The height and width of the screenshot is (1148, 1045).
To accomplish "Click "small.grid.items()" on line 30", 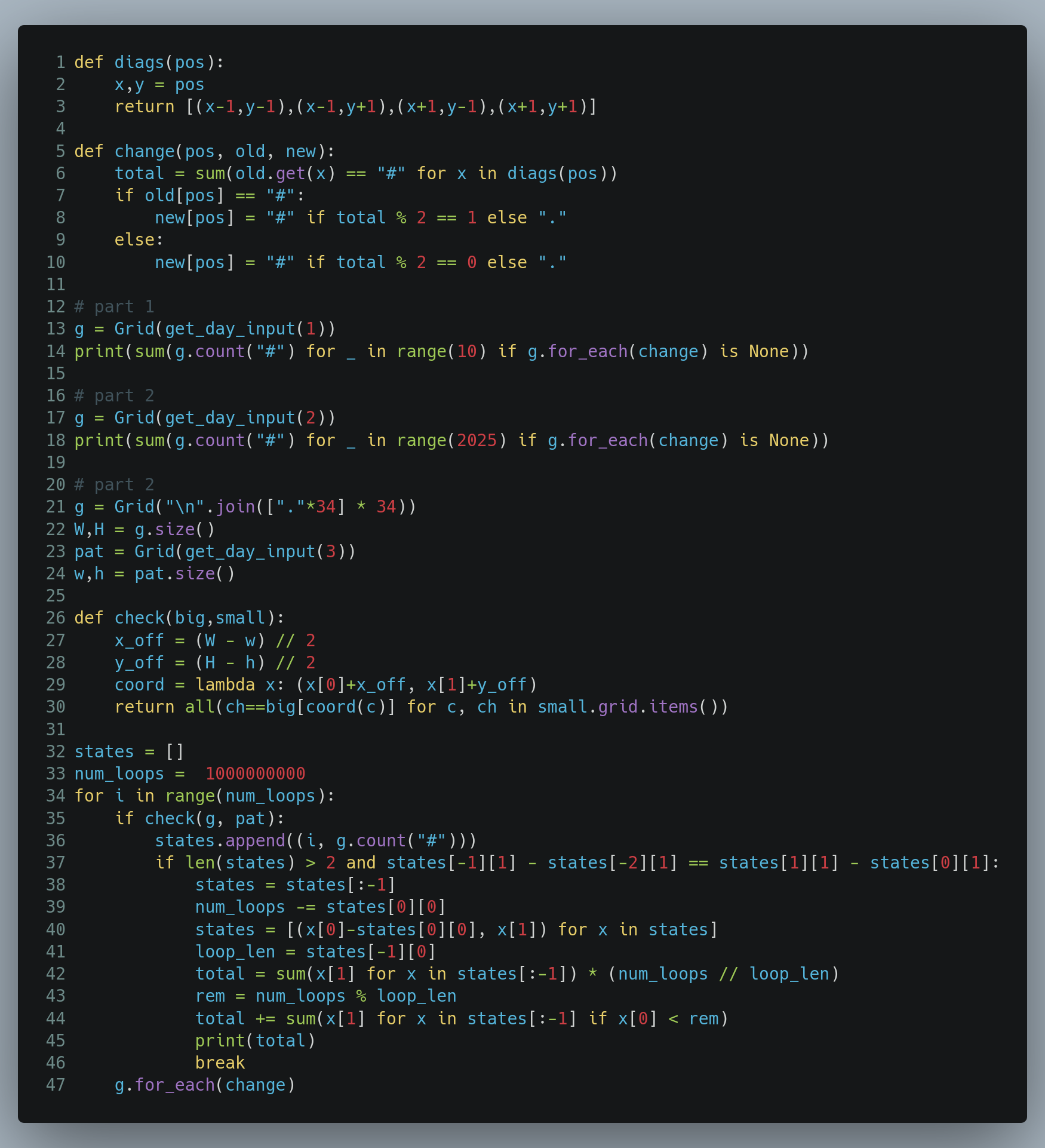I will pyautogui.click(x=633, y=707).
